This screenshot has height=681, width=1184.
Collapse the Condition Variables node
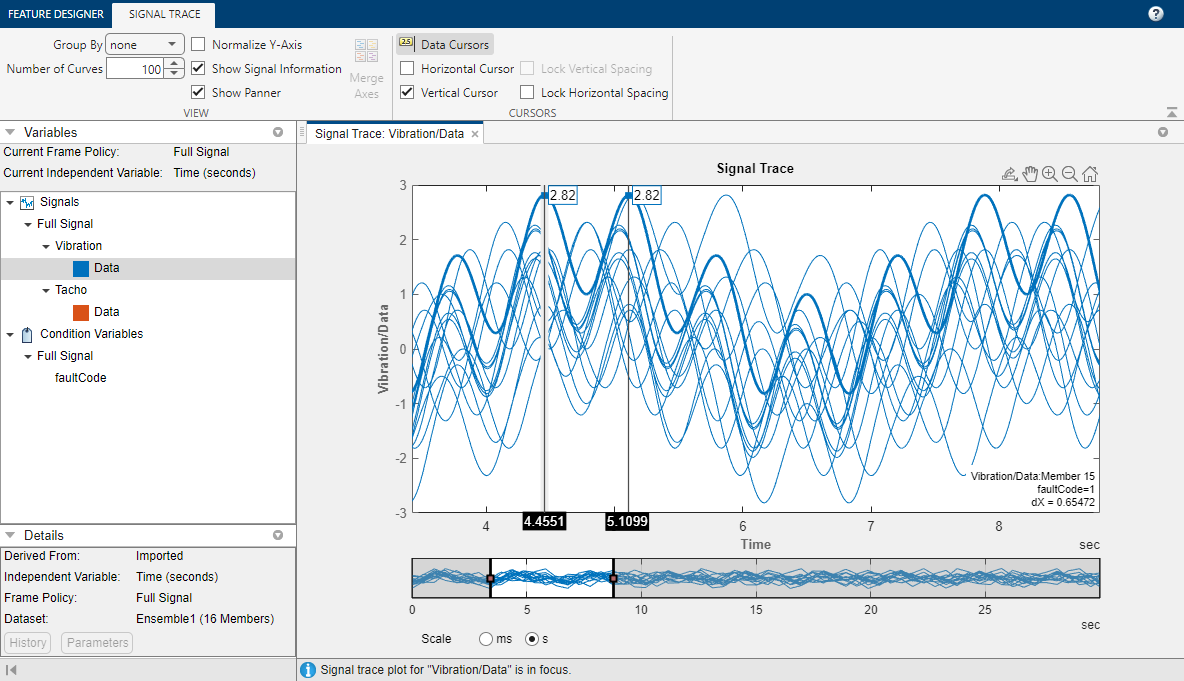[x=10, y=334]
